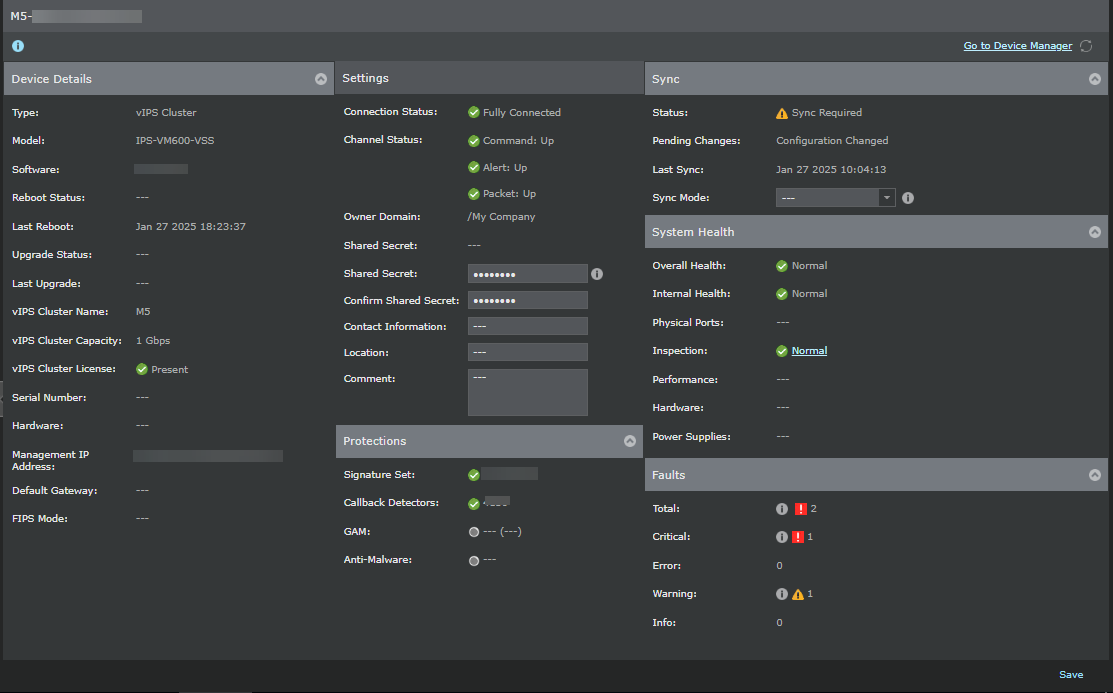The height and width of the screenshot is (693, 1113).
Task: Click the red alert icon in the Critical row
Action: [798, 537]
